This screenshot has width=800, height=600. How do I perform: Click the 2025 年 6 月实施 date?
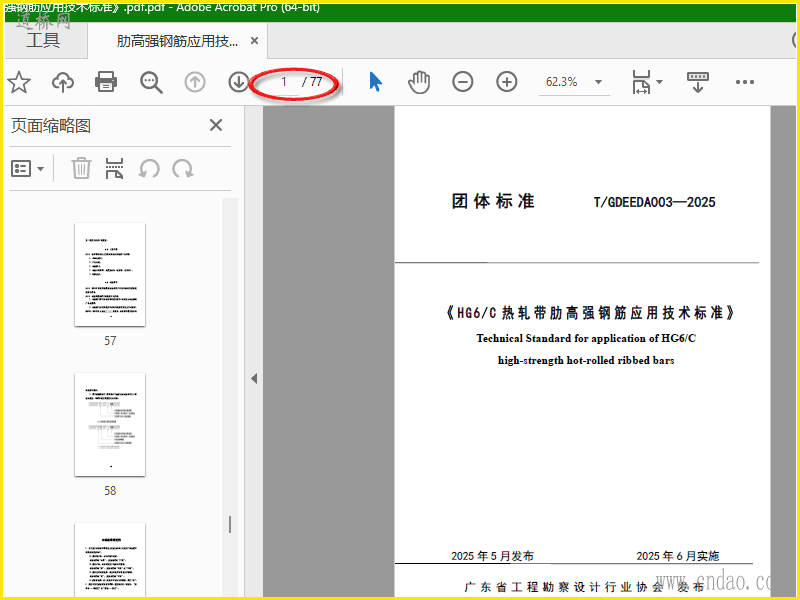[678, 556]
